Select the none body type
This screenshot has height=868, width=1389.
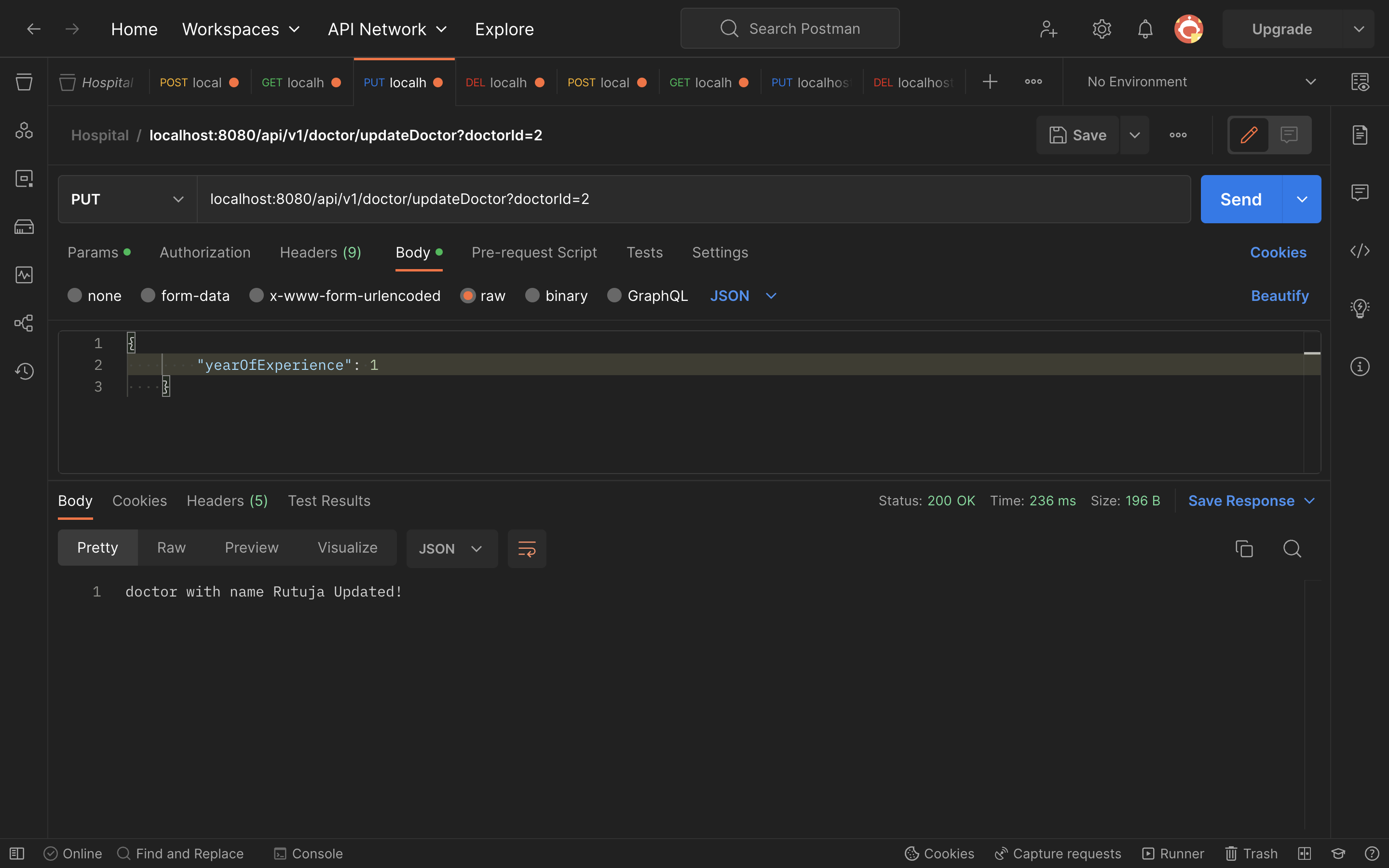(x=75, y=296)
